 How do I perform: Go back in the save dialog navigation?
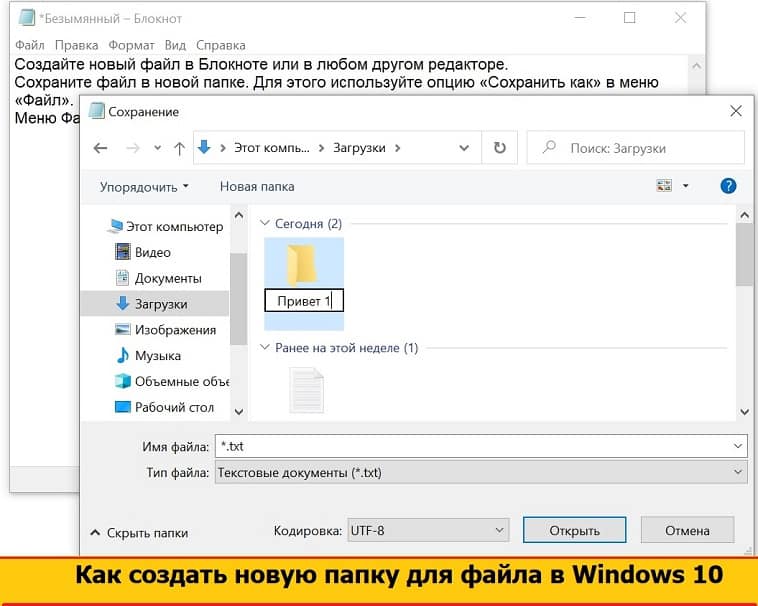tap(101, 148)
